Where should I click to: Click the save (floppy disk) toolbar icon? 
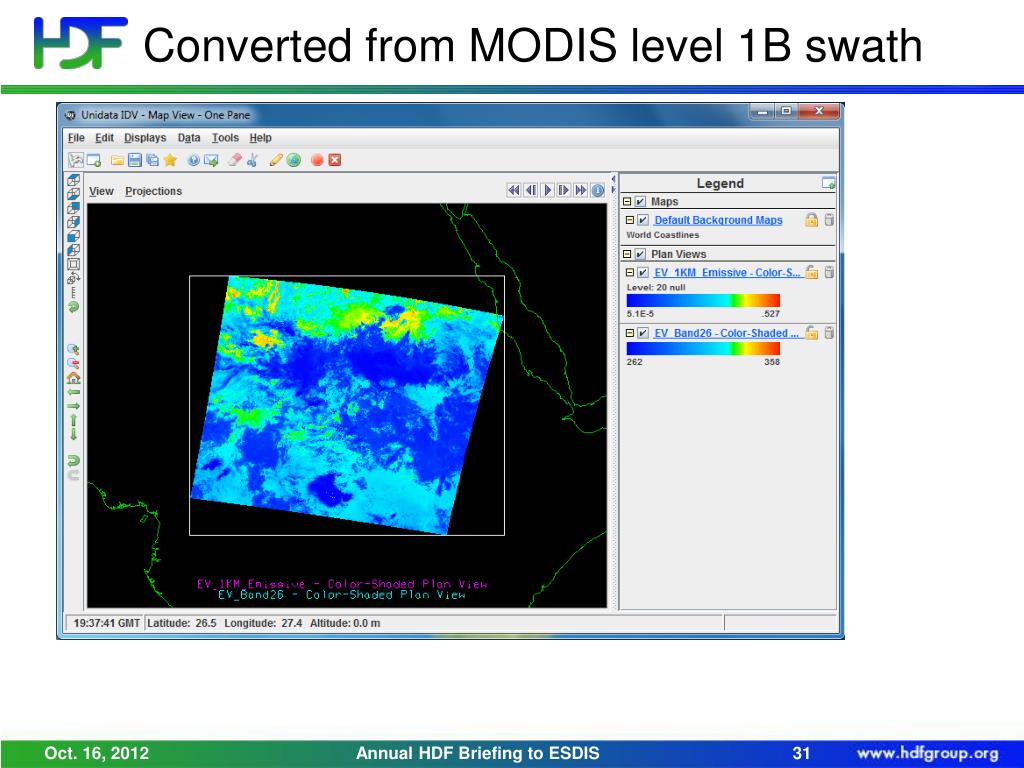tap(135, 160)
